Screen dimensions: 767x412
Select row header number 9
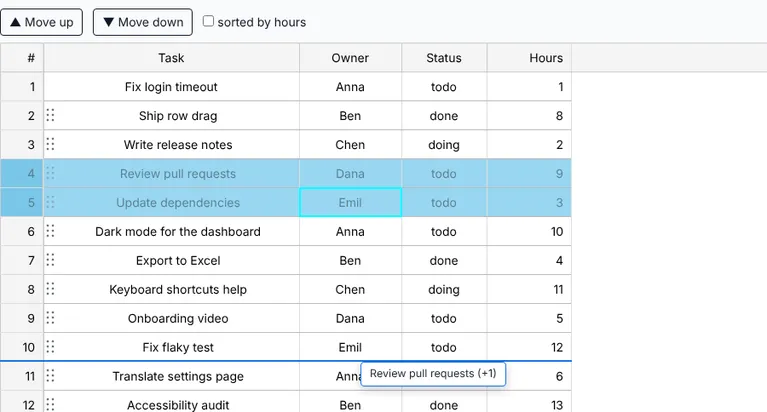(22, 318)
